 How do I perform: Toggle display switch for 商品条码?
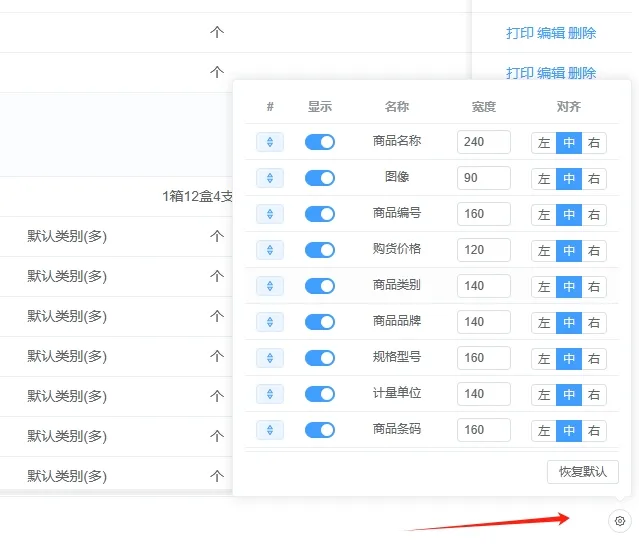(x=320, y=430)
